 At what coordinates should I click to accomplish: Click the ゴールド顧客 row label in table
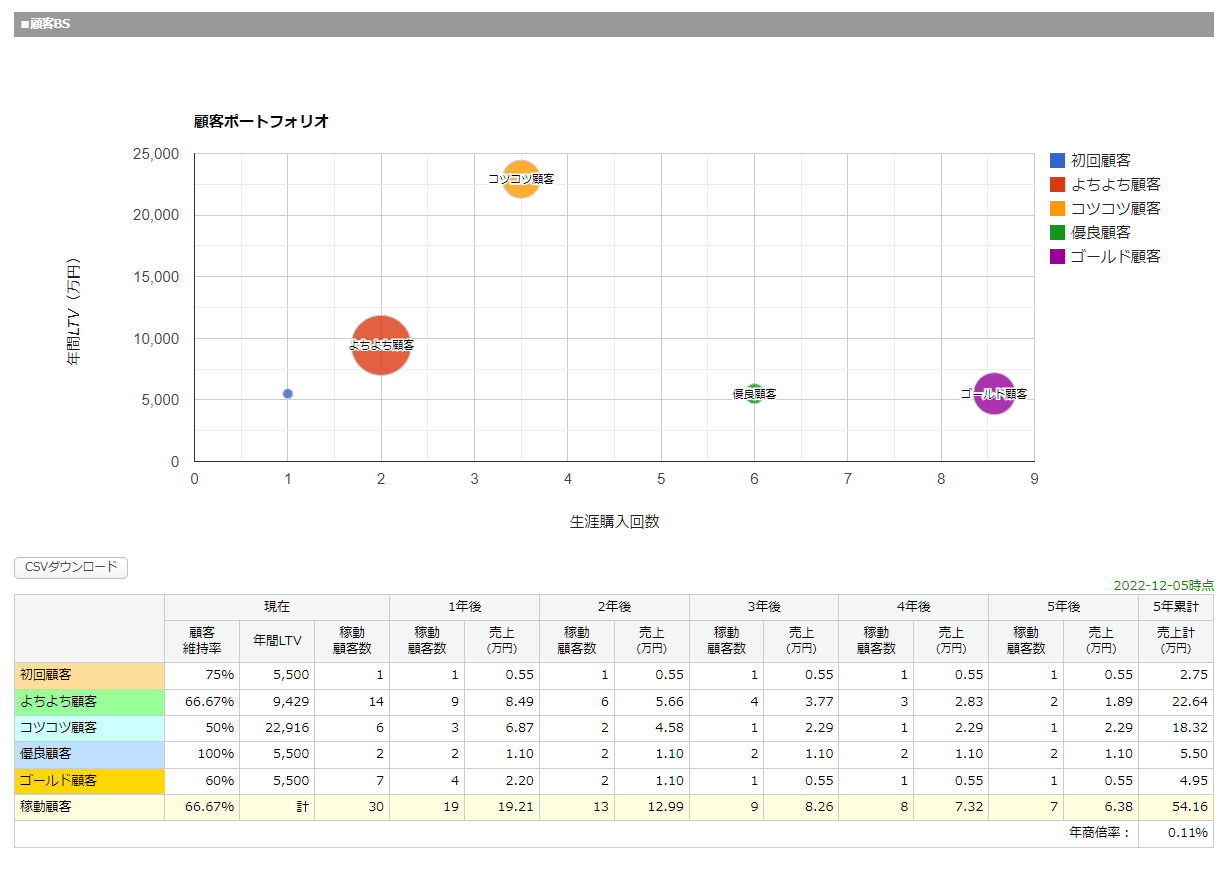(x=89, y=781)
